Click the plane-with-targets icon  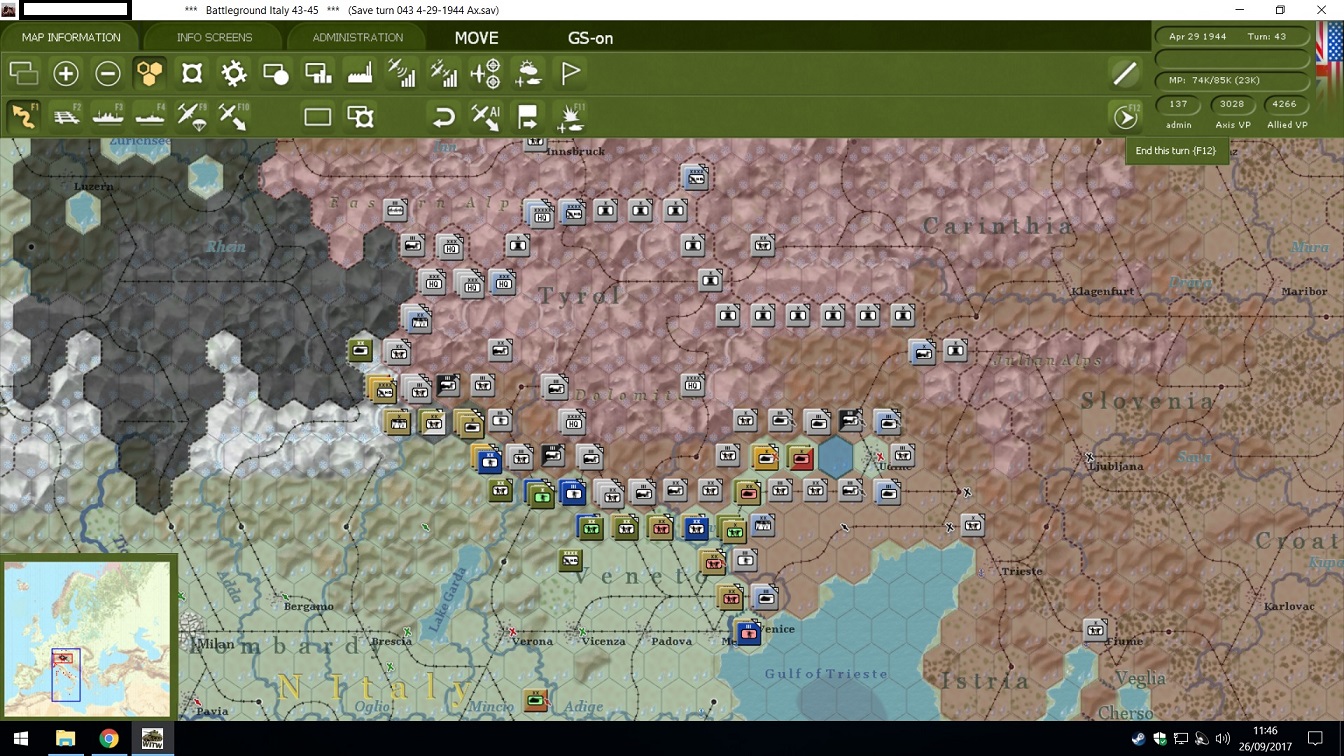pos(486,73)
